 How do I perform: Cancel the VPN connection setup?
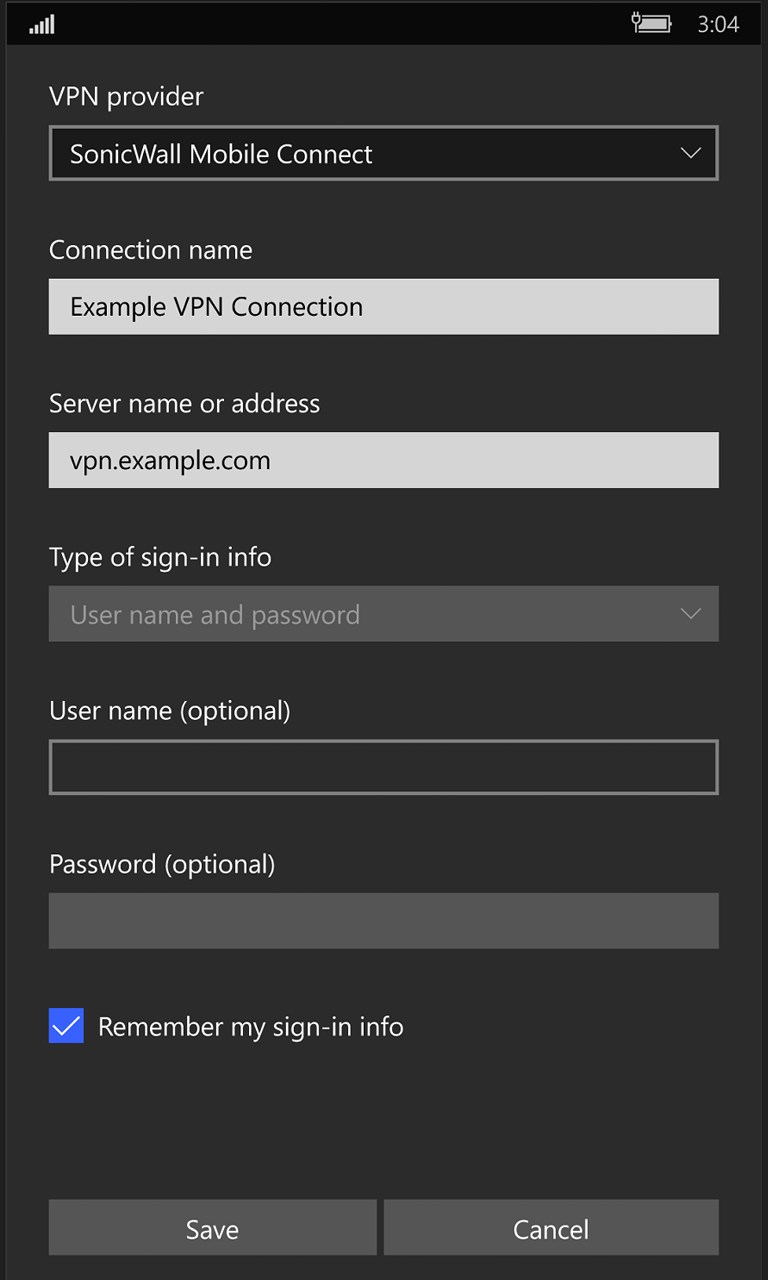(x=551, y=1229)
